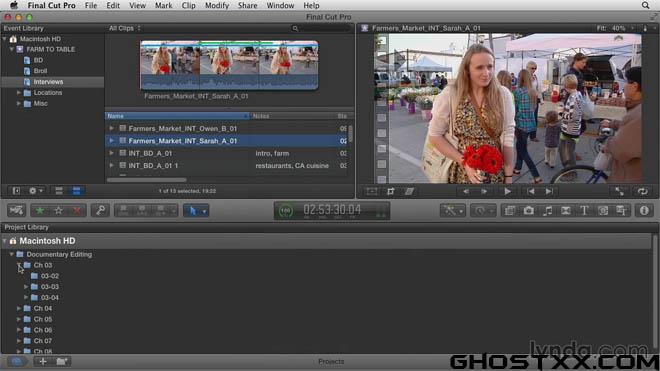
Task: Mark clip as Favorite with green star
Action: 40,210
